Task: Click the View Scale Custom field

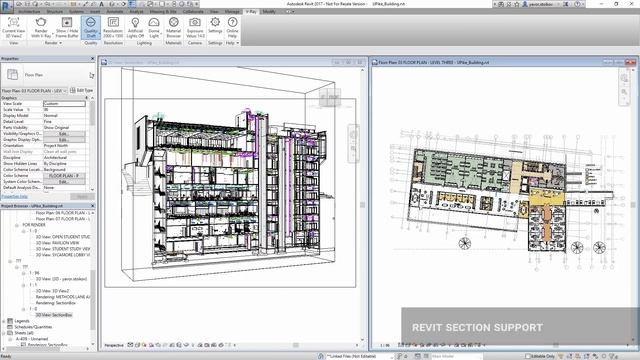Action: (x=64, y=104)
